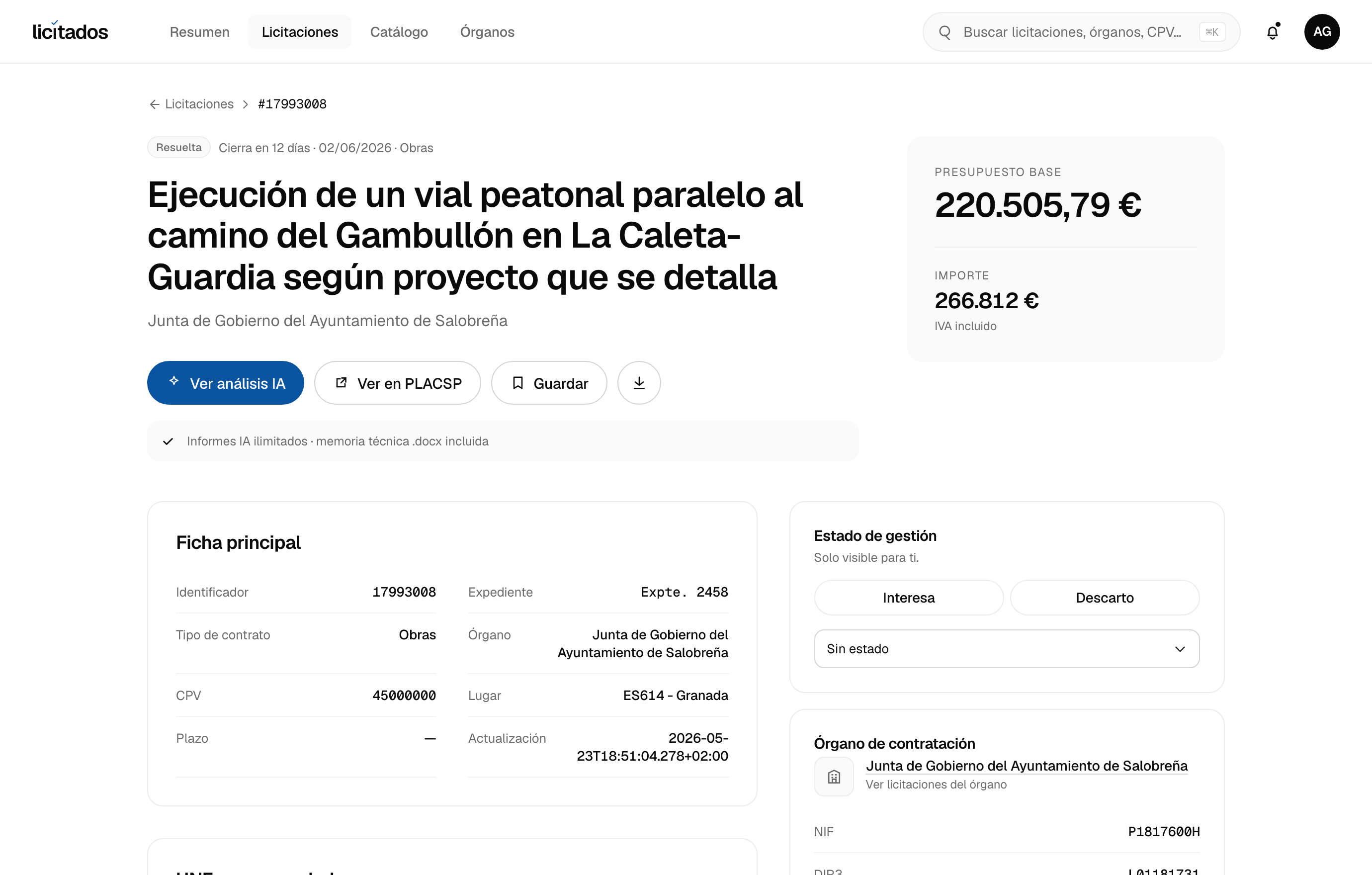The image size is (1372, 875).
Task: Expand dropdown via the Sin estado chevron
Action: [x=1180, y=649]
